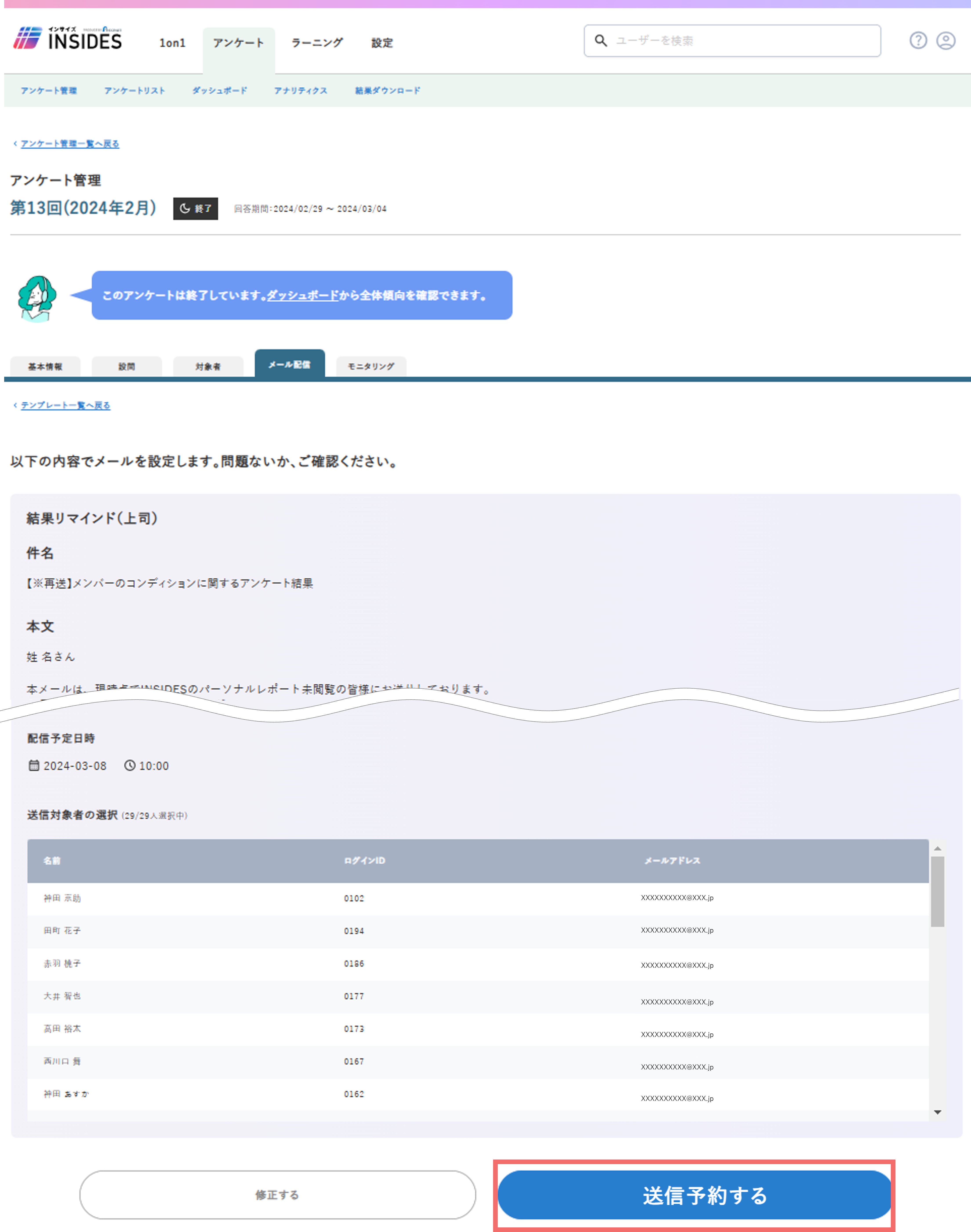
Task: Click the recipient list scrollbar down arrow
Action: pos(937,1112)
